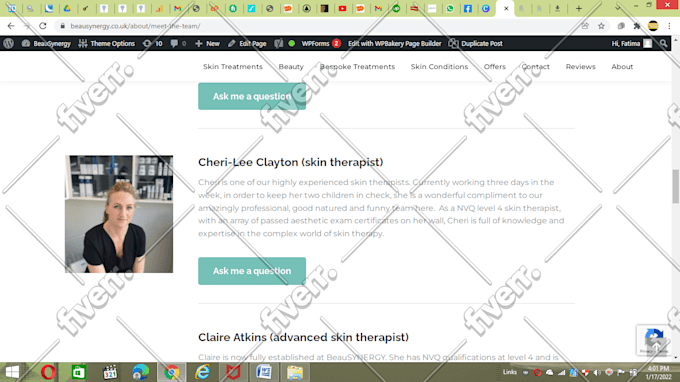Open the pending updates counter showing 10
The height and width of the screenshot is (382, 680).
pyautogui.click(x=153, y=43)
